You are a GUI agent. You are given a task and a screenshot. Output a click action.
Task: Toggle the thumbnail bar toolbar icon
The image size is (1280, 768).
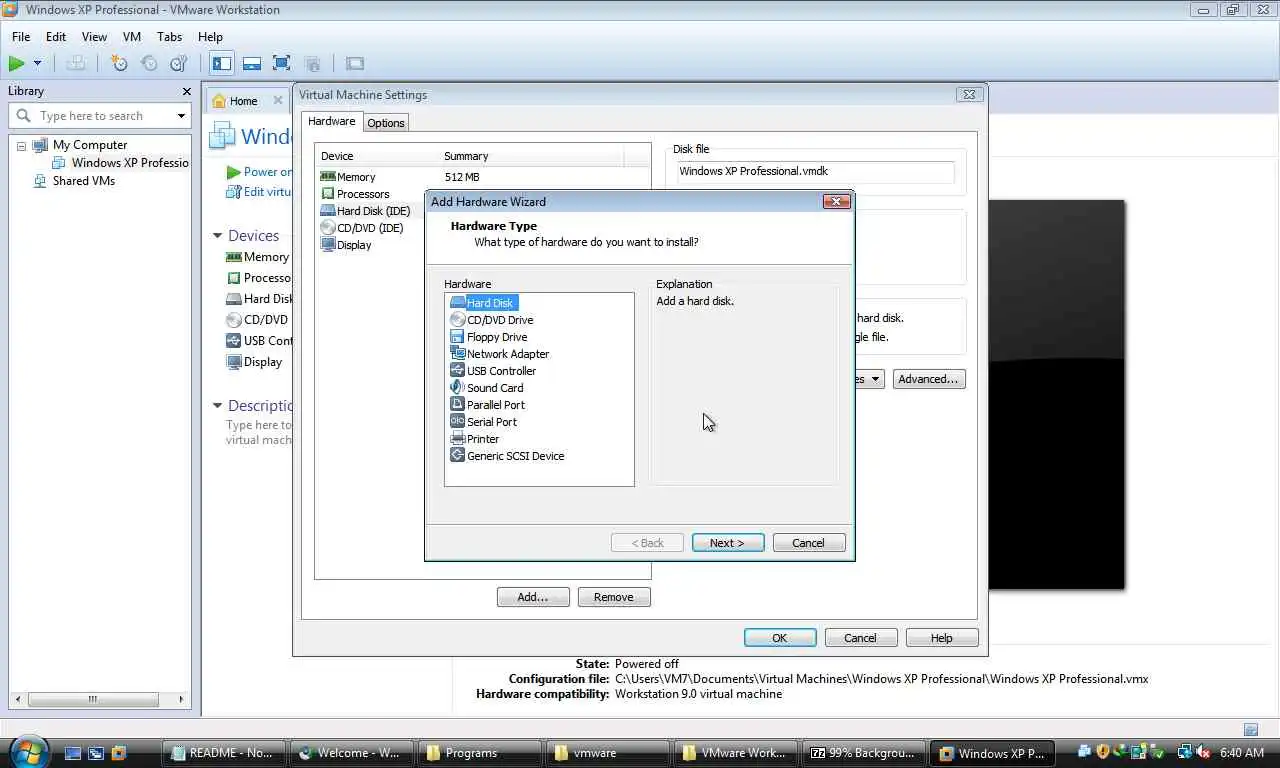pos(252,63)
